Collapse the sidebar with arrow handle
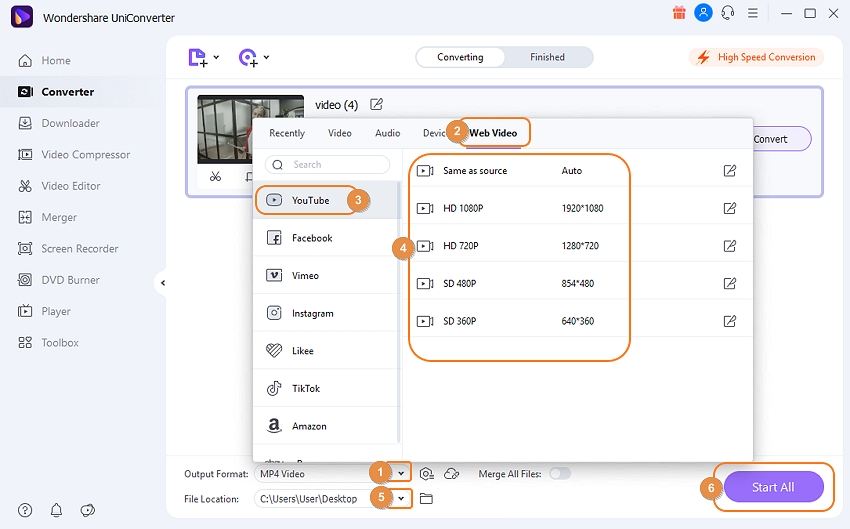This screenshot has width=850, height=529. tap(162, 283)
